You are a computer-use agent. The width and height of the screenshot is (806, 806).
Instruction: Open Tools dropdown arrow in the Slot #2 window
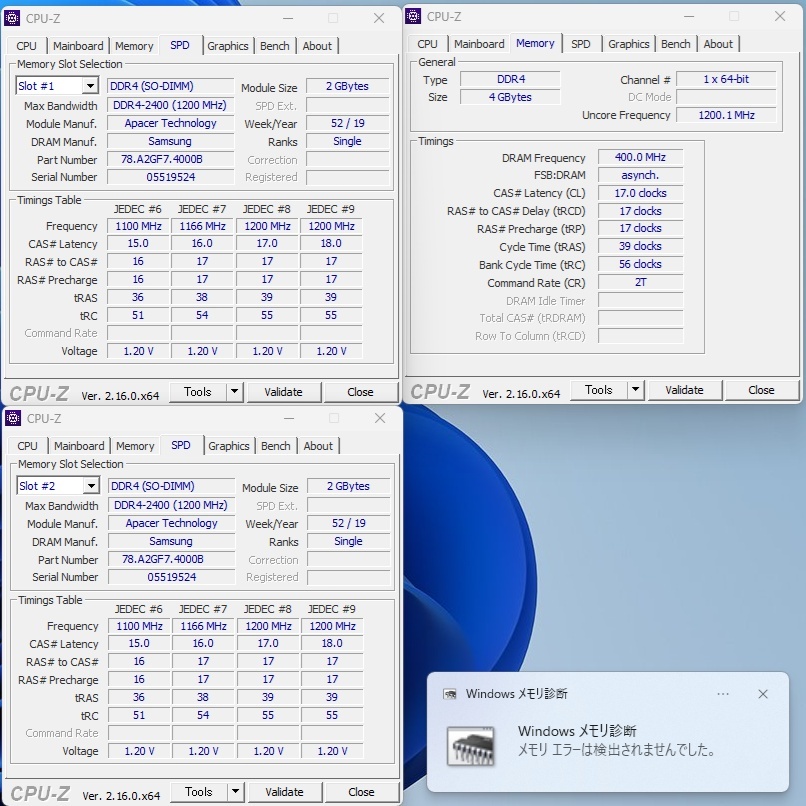tap(236, 792)
